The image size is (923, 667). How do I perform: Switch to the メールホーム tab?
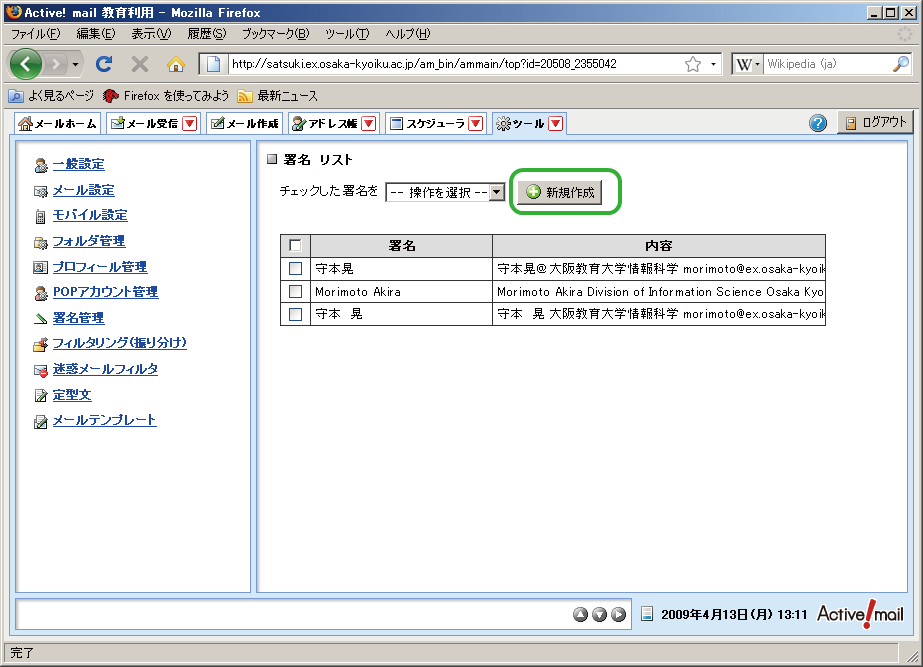pyautogui.click(x=59, y=124)
